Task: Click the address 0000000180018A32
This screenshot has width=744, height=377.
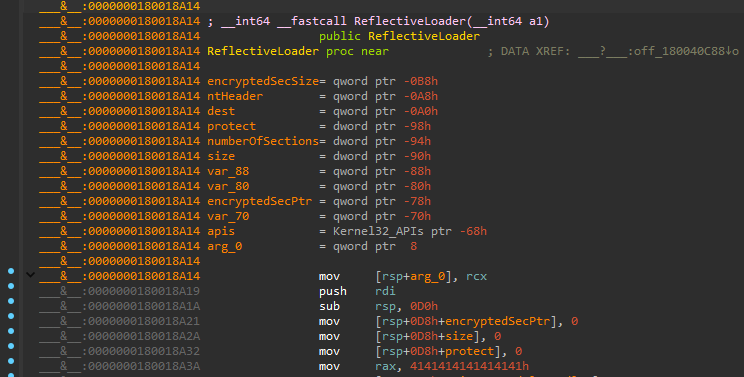Action: point(144,351)
